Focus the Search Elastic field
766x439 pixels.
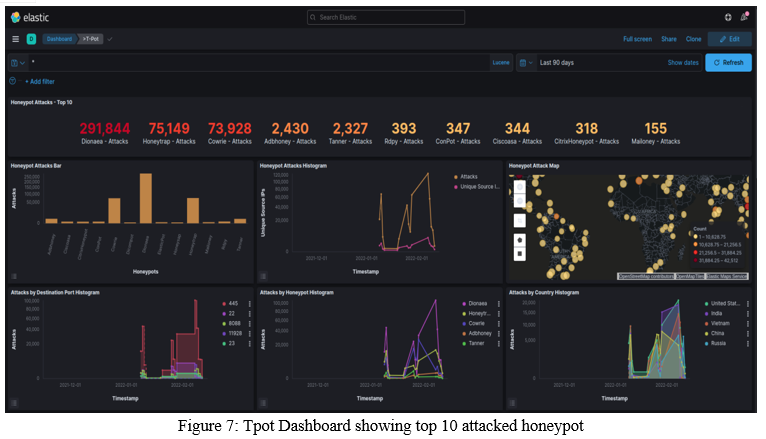(x=386, y=18)
